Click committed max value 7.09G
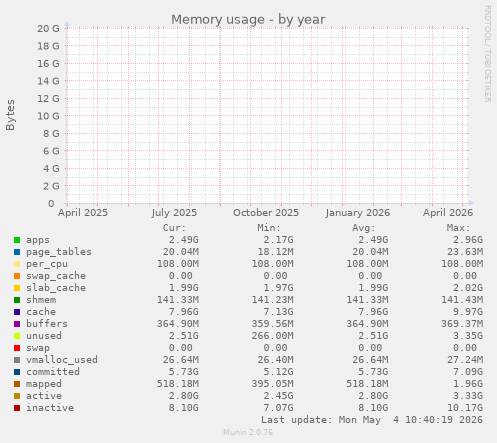The height and width of the screenshot is (443, 497). tap(468, 372)
